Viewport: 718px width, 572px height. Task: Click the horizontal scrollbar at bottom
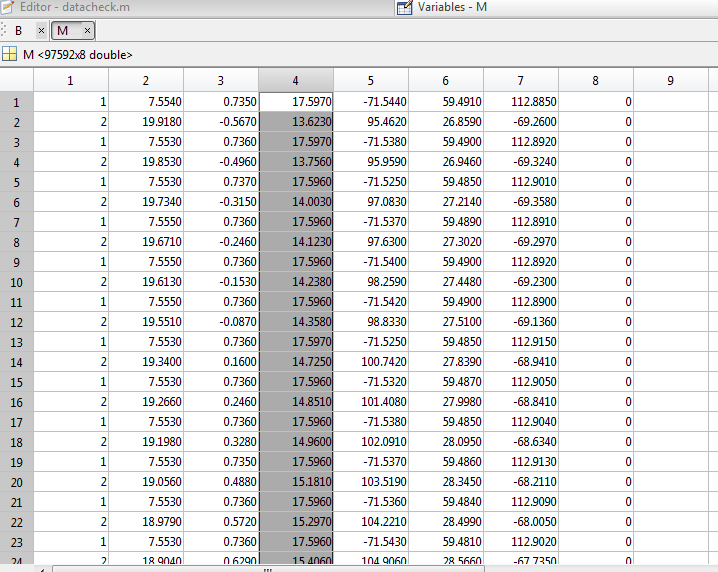coord(300,568)
